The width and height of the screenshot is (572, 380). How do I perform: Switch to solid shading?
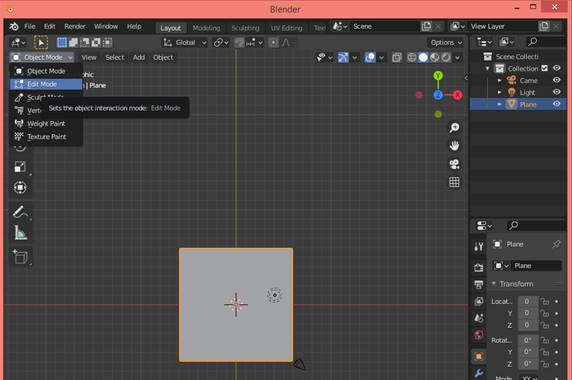pos(423,58)
